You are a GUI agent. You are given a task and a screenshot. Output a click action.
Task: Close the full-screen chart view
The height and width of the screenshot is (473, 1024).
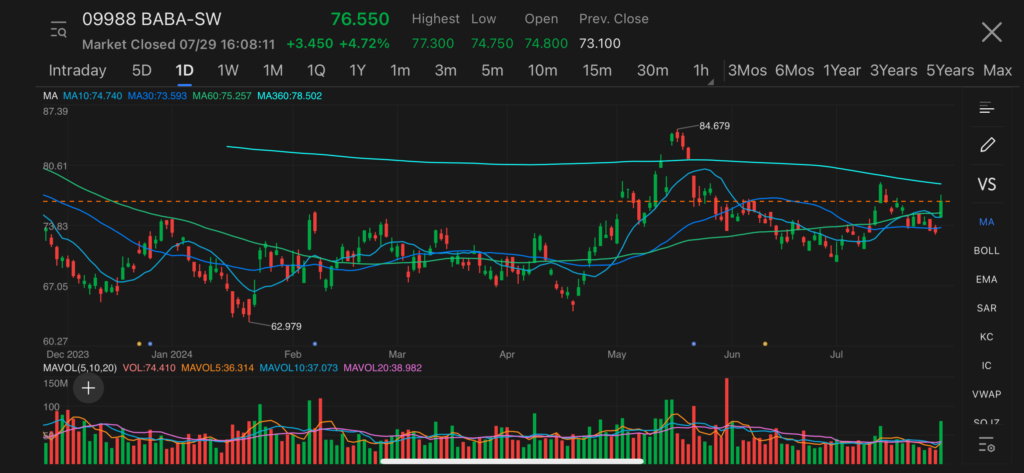pyautogui.click(x=991, y=32)
